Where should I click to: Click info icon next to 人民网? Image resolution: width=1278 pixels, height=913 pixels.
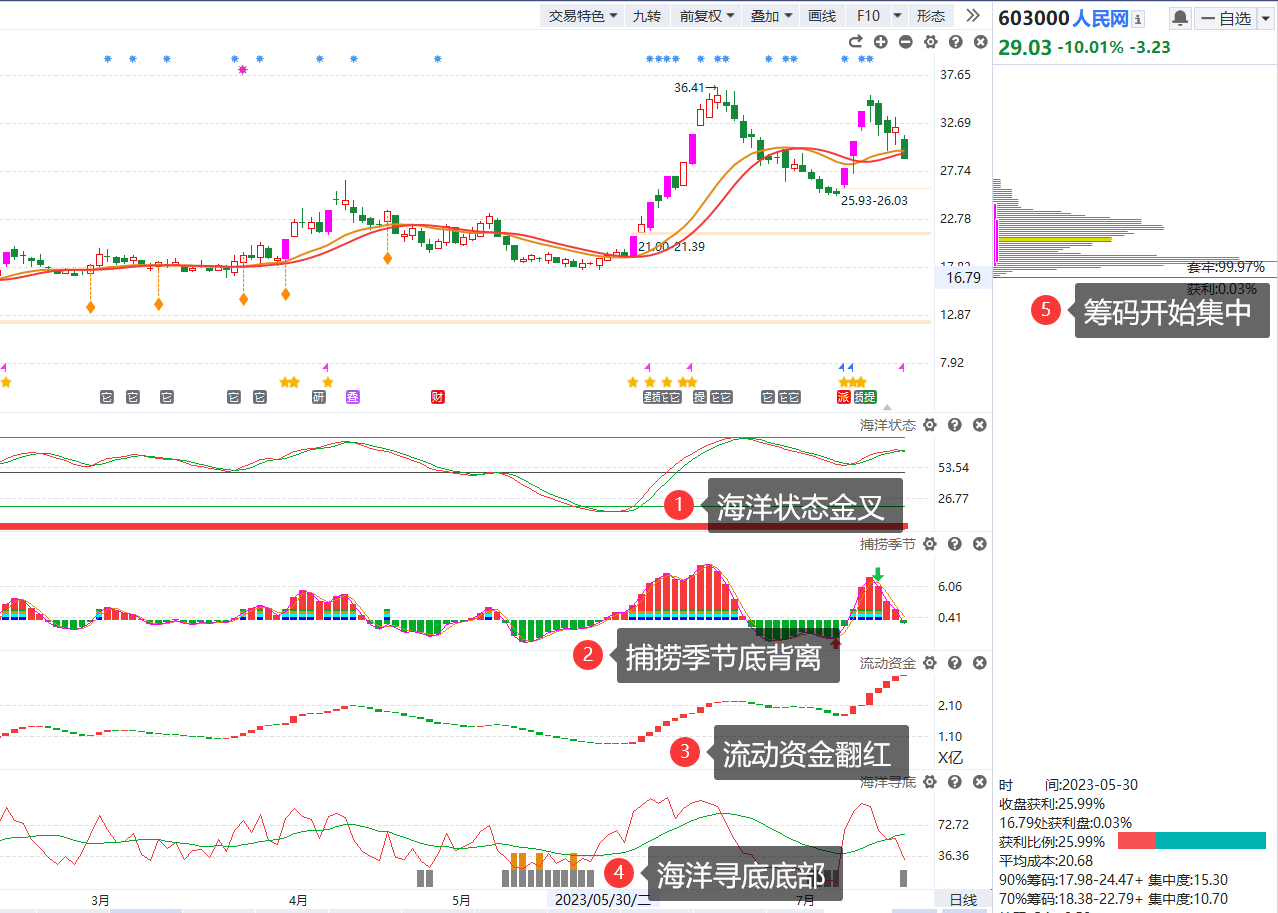pos(1138,19)
